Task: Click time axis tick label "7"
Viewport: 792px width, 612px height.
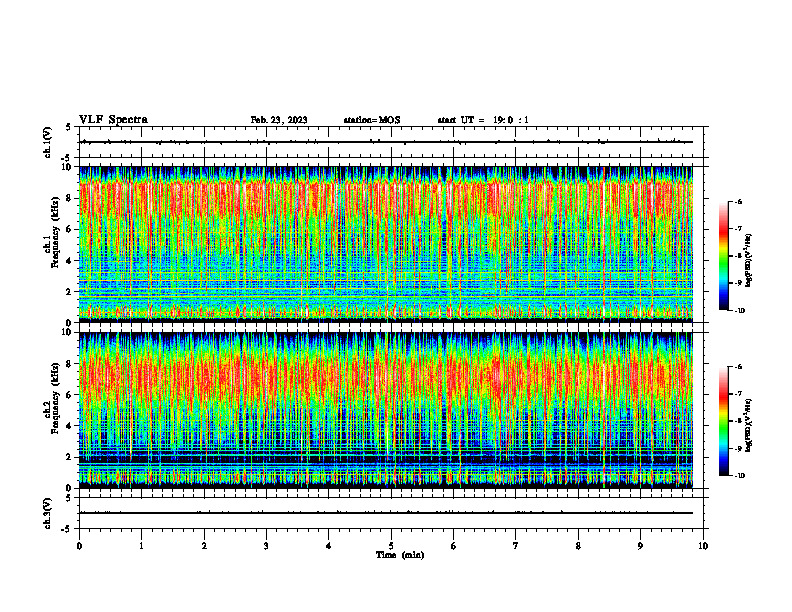Action: (x=516, y=546)
